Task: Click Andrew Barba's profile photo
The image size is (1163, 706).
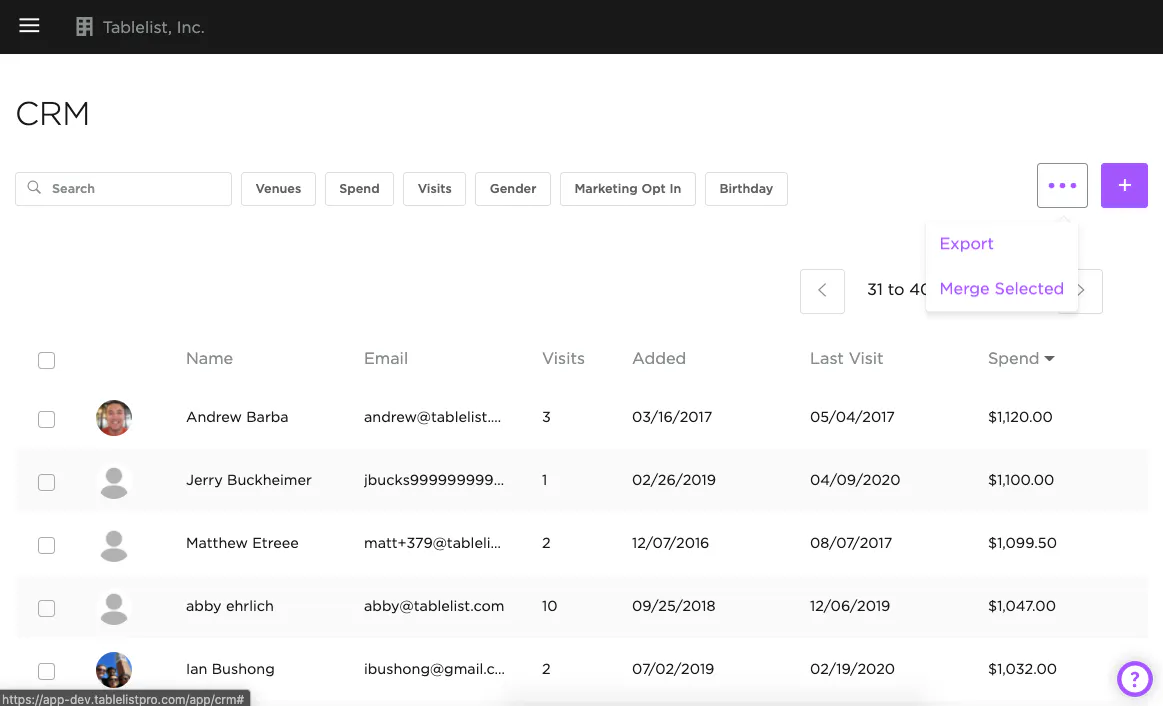Action: click(x=114, y=418)
